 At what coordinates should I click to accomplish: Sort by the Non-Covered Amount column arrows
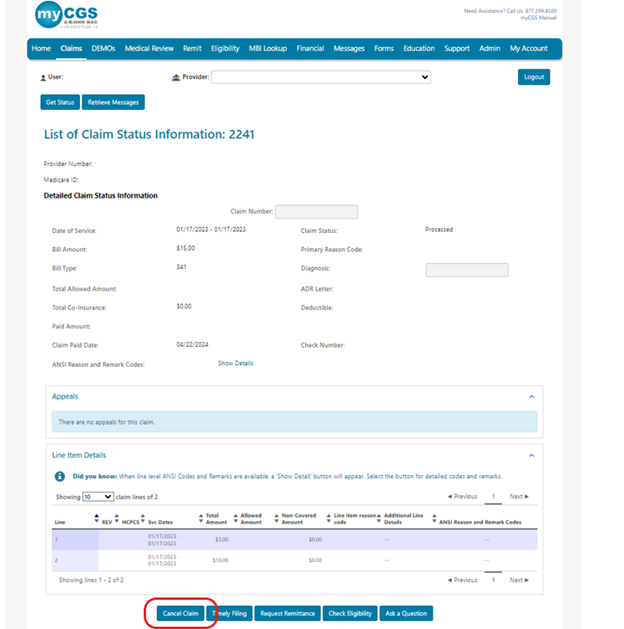click(x=278, y=518)
